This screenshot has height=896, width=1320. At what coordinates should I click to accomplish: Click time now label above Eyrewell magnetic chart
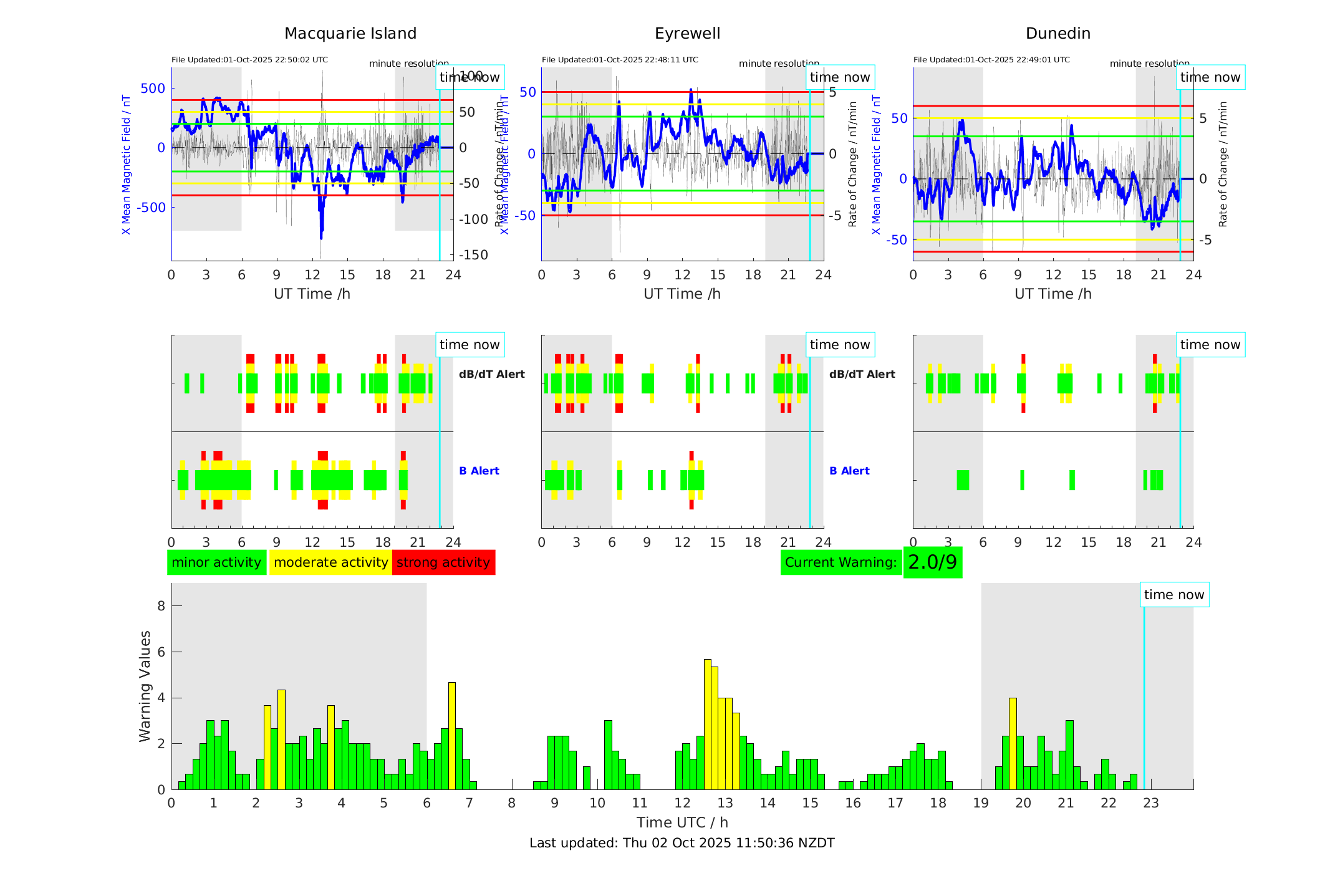[839, 77]
